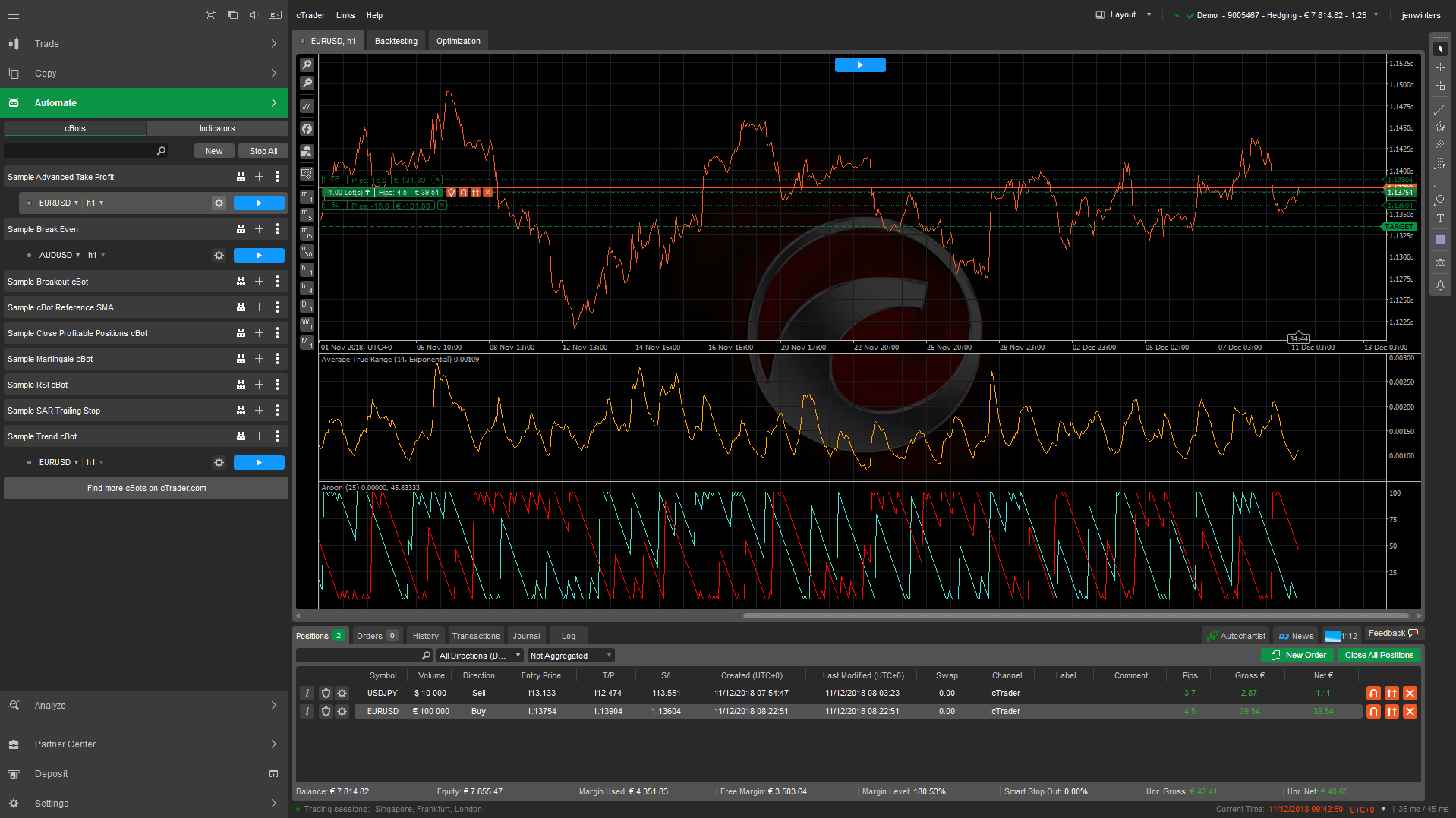
Task: Click the New Order button
Action: tap(1298, 656)
